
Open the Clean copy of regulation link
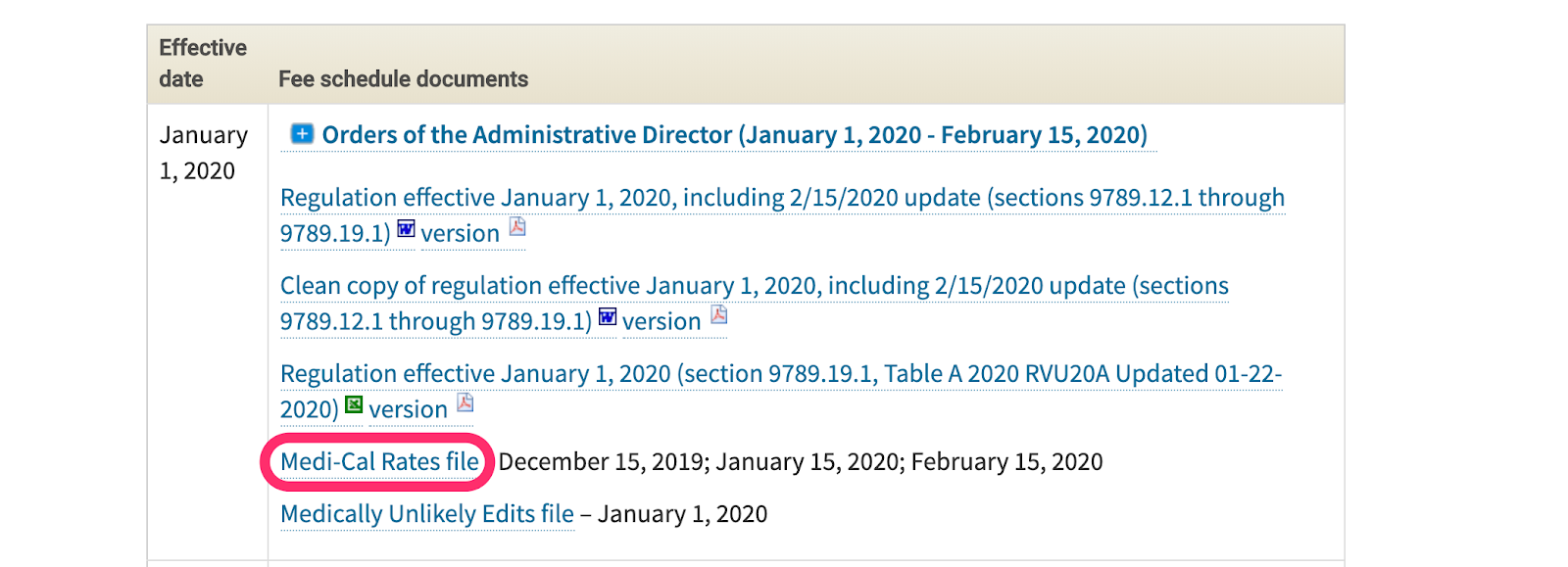click(x=755, y=303)
